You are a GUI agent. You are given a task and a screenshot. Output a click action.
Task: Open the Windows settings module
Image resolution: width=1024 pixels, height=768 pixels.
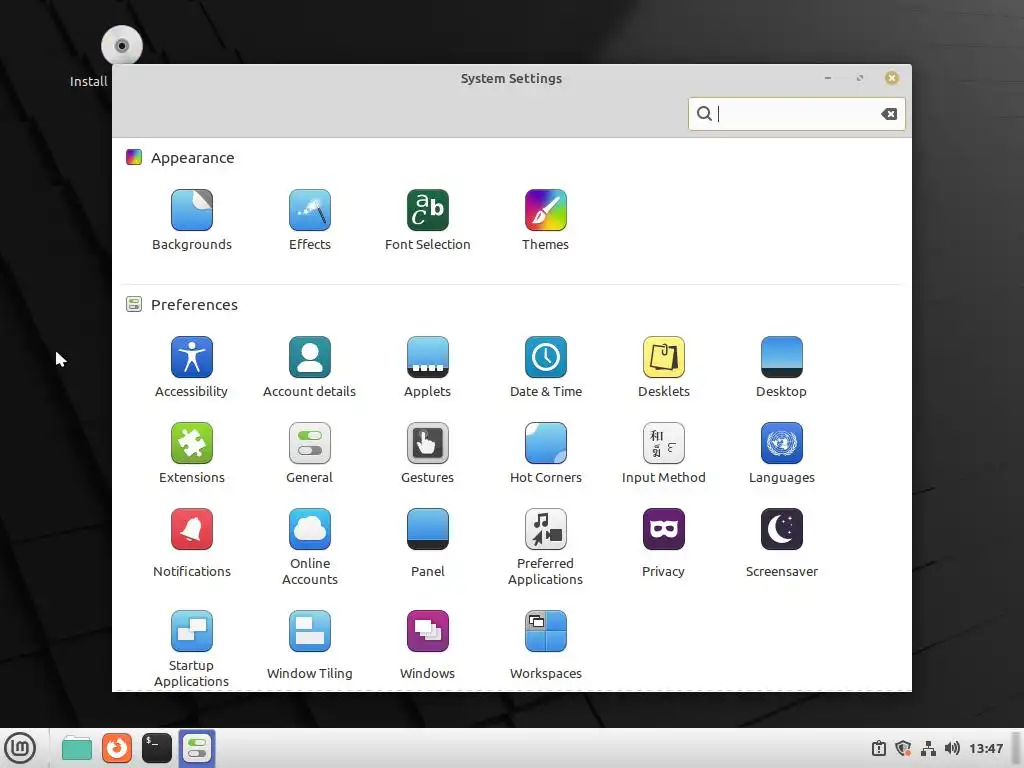(x=428, y=645)
